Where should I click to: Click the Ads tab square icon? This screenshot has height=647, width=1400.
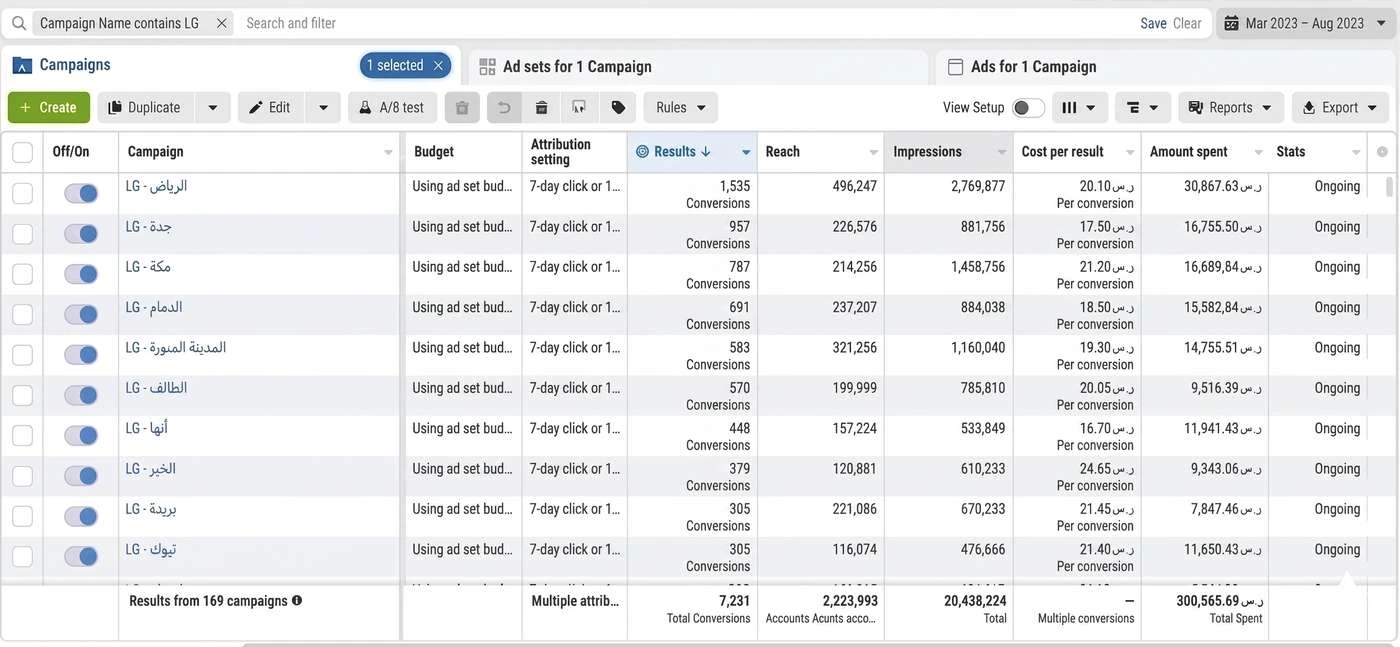955,67
